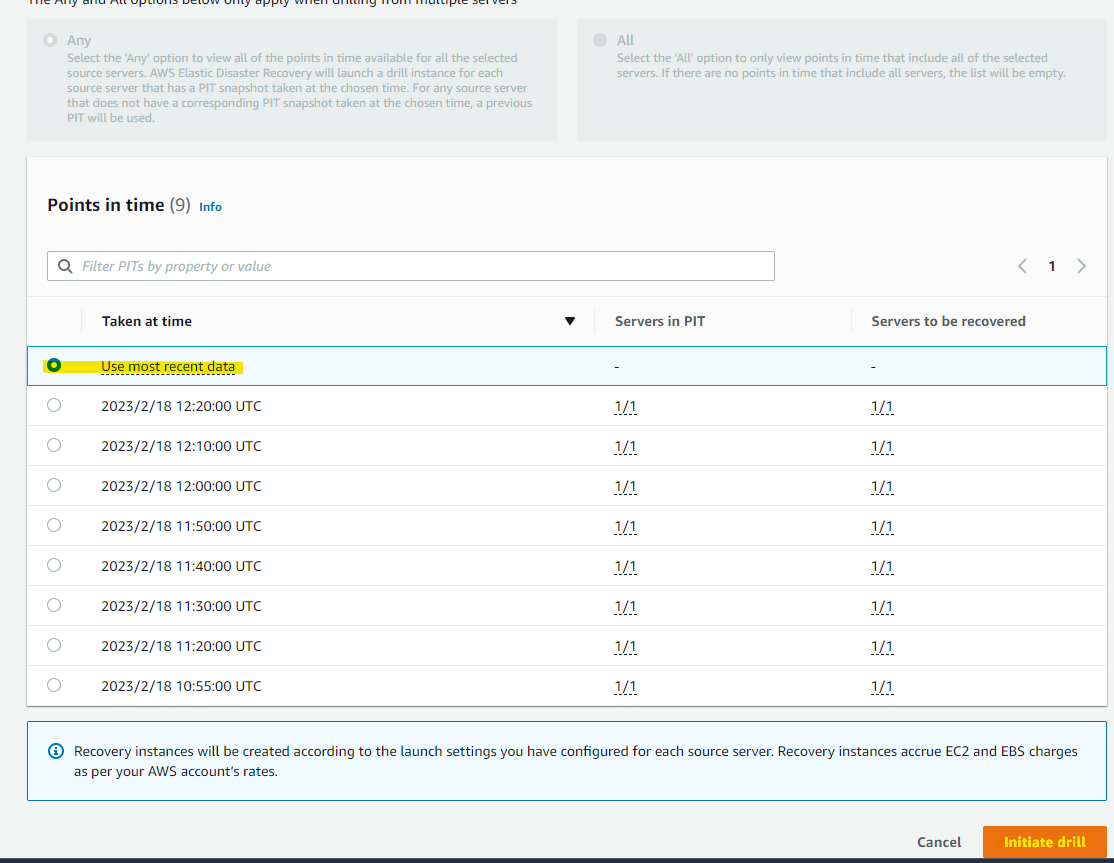Screen dimensions: 1114x863
Task: Click Servers in PIT '1/1' for 12:20:00 row
Action: pos(625,406)
